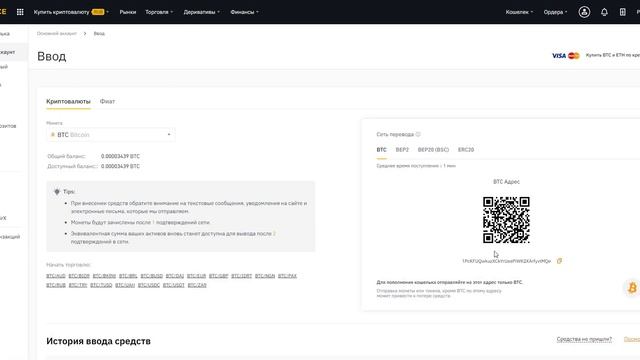640x360 pixels.
Task: Open the BTC/GBP trading pair
Action: click(x=218, y=276)
